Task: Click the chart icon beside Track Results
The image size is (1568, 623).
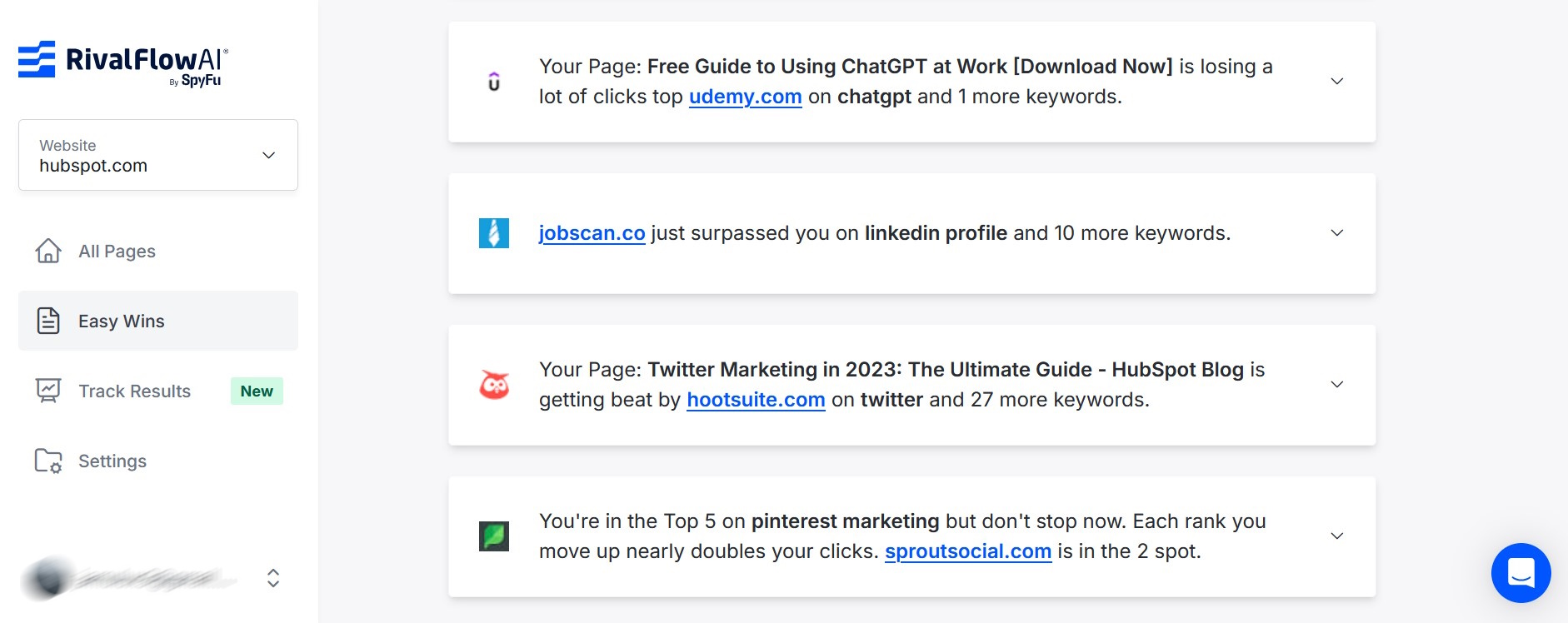Action: 48,391
